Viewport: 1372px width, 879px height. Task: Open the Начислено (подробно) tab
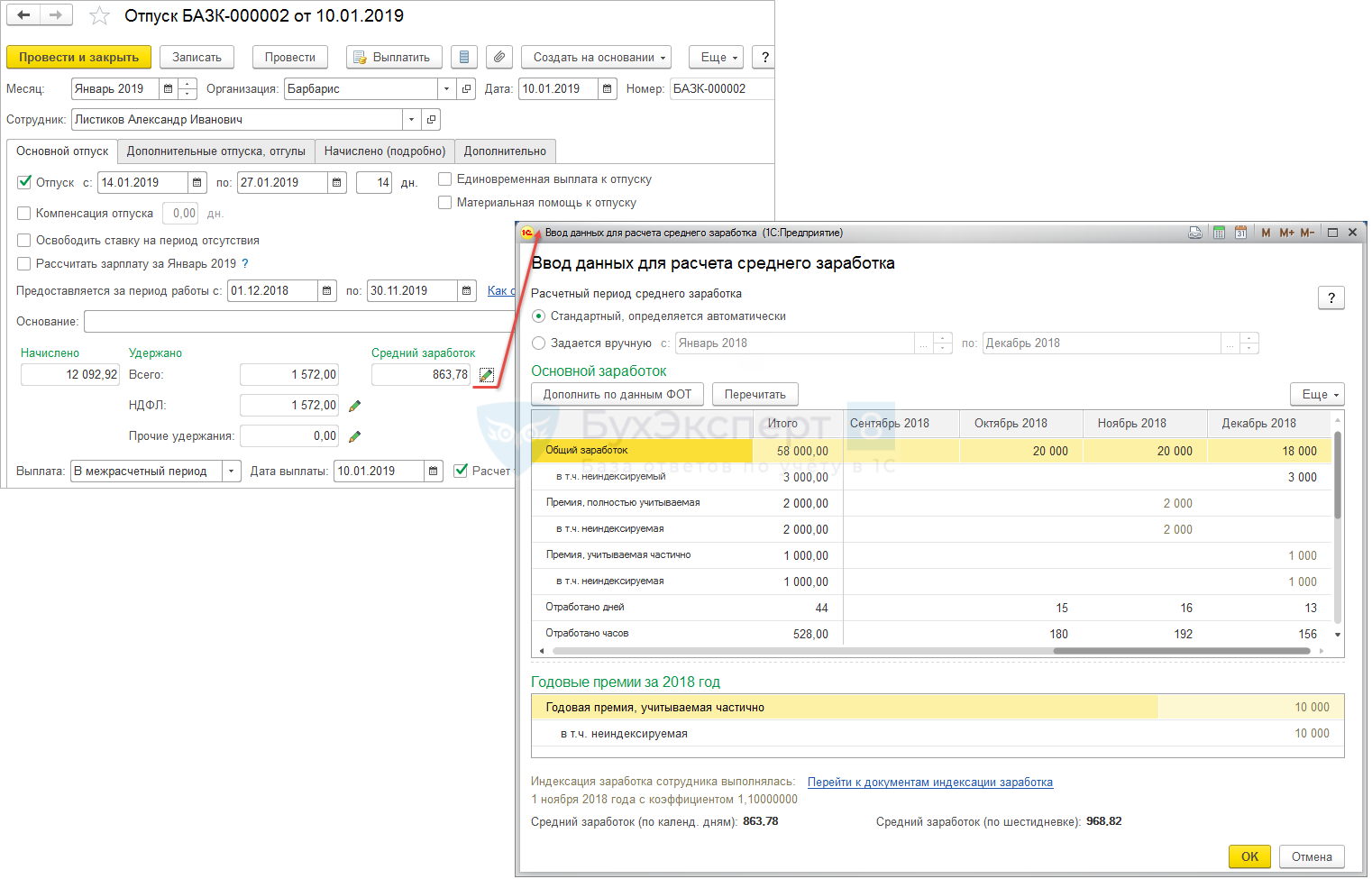(385, 151)
